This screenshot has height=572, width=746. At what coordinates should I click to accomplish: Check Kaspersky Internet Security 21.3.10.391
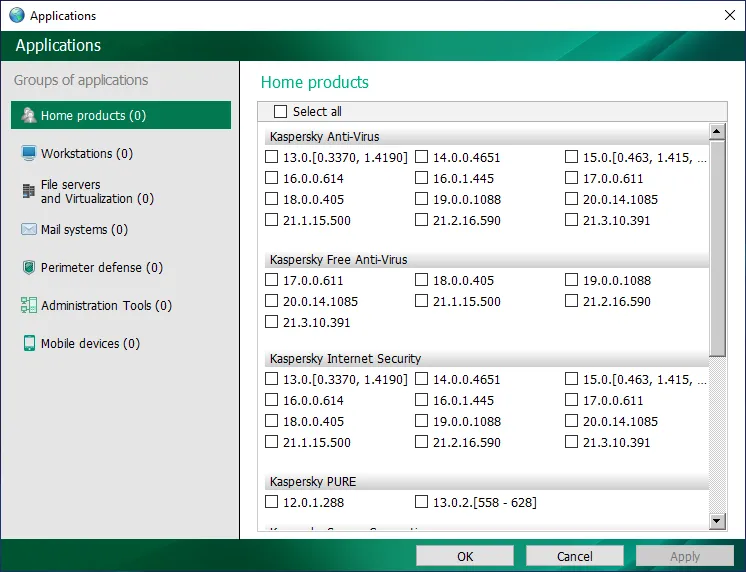571,442
